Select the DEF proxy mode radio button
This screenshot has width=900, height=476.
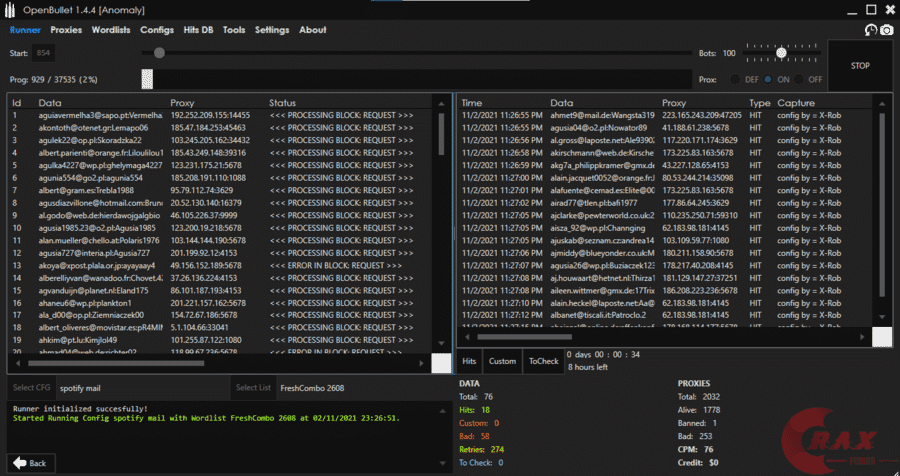point(738,79)
